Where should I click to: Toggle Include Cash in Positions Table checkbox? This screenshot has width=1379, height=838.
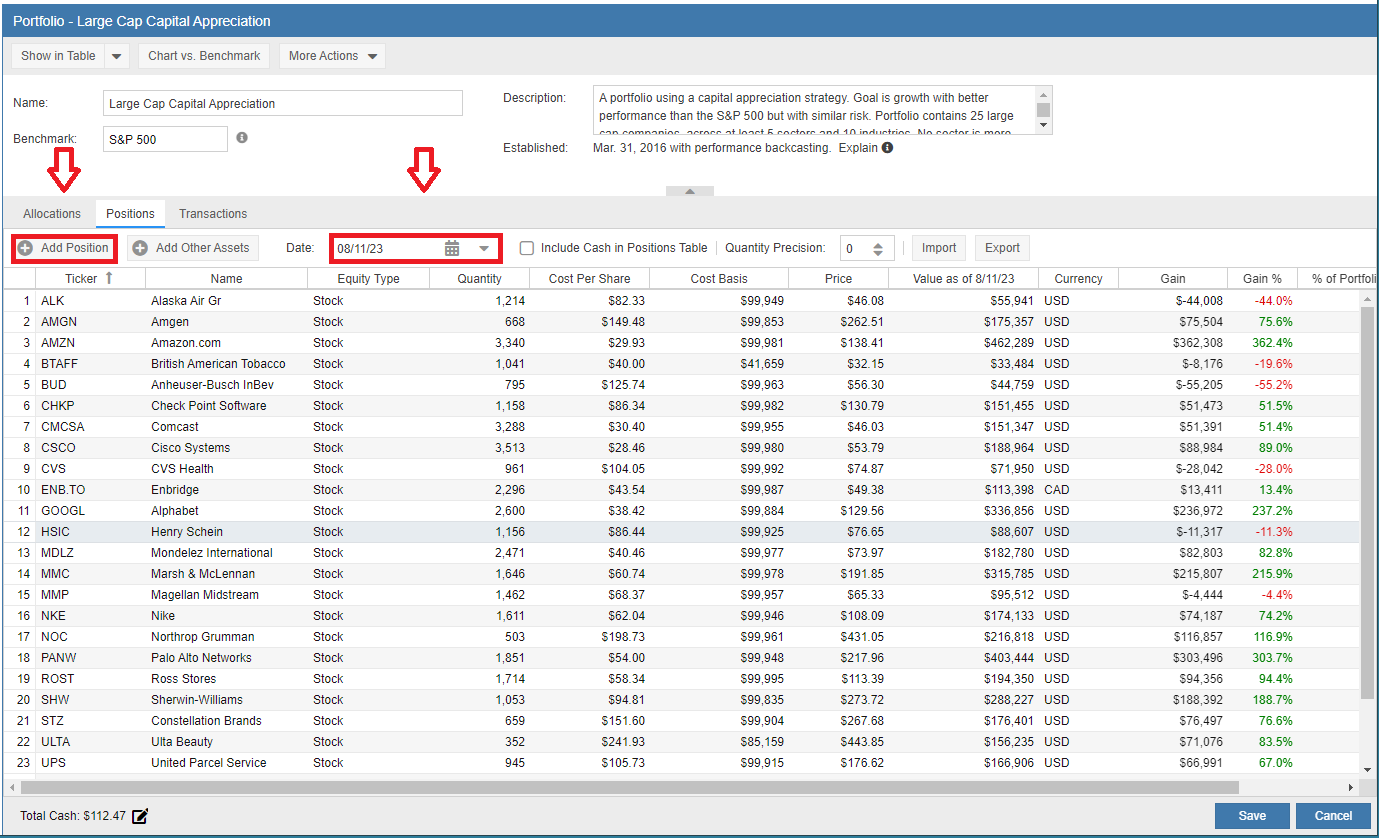pyautogui.click(x=527, y=248)
